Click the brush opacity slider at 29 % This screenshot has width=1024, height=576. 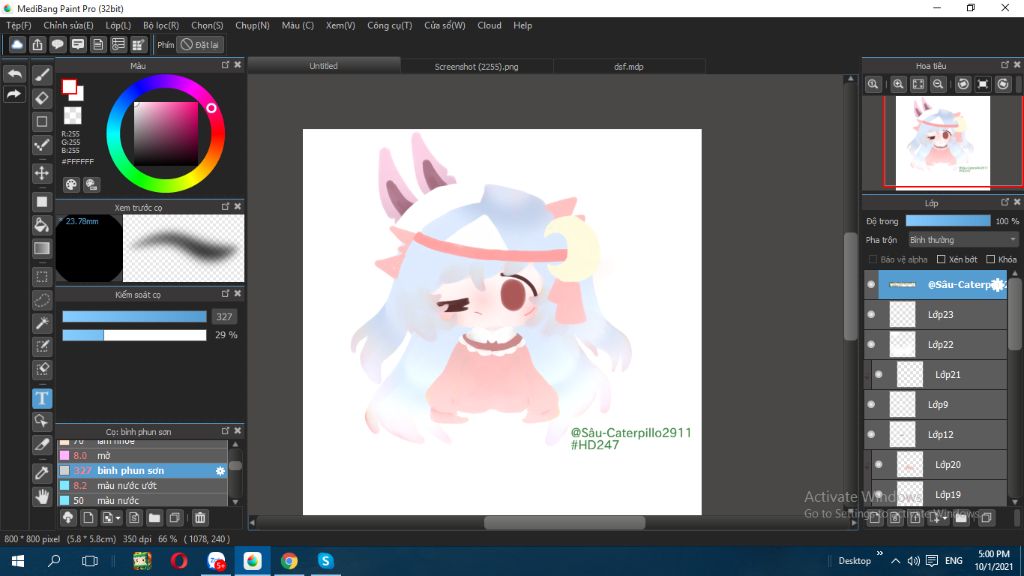click(135, 335)
